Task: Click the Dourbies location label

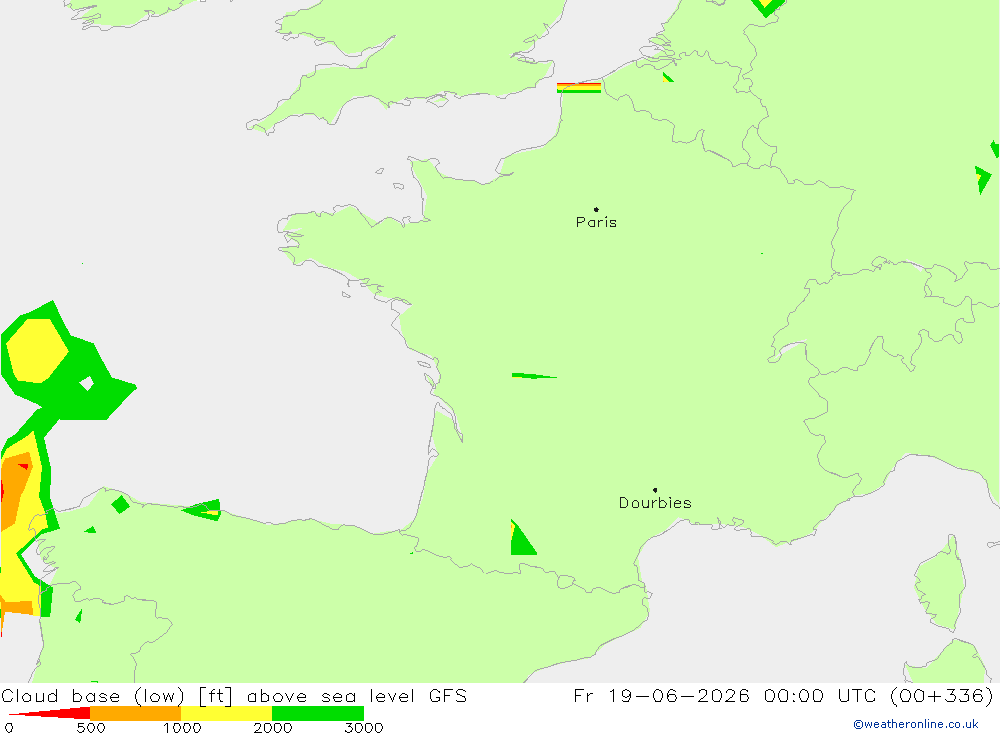Action: click(x=655, y=503)
